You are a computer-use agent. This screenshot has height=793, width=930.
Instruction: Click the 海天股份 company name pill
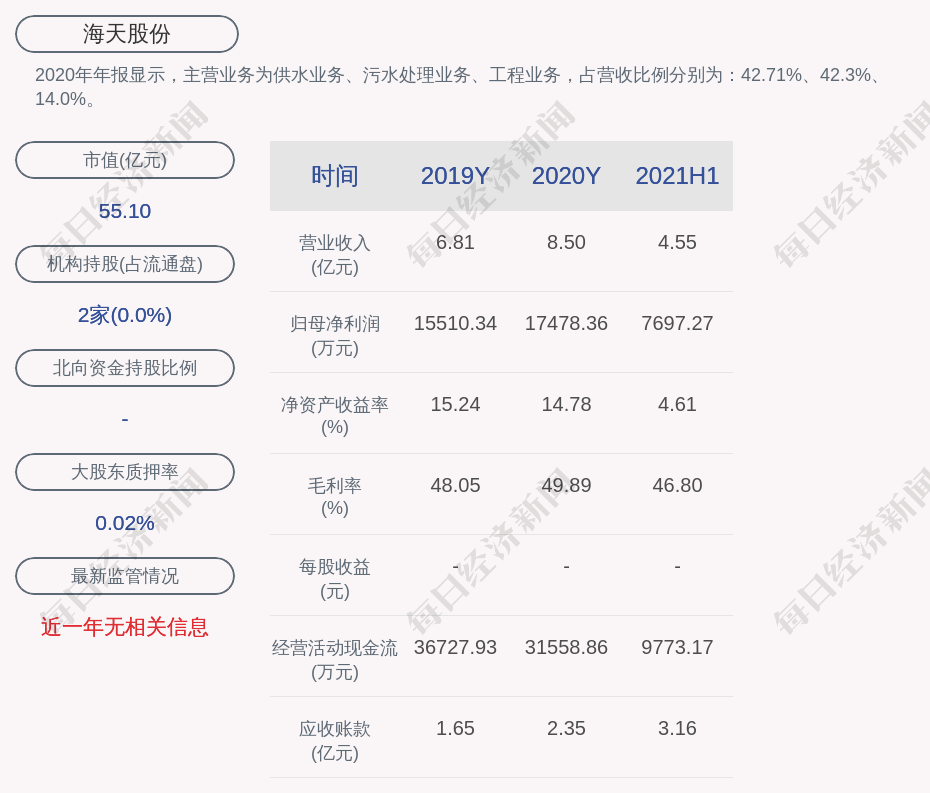click(x=126, y=34)
